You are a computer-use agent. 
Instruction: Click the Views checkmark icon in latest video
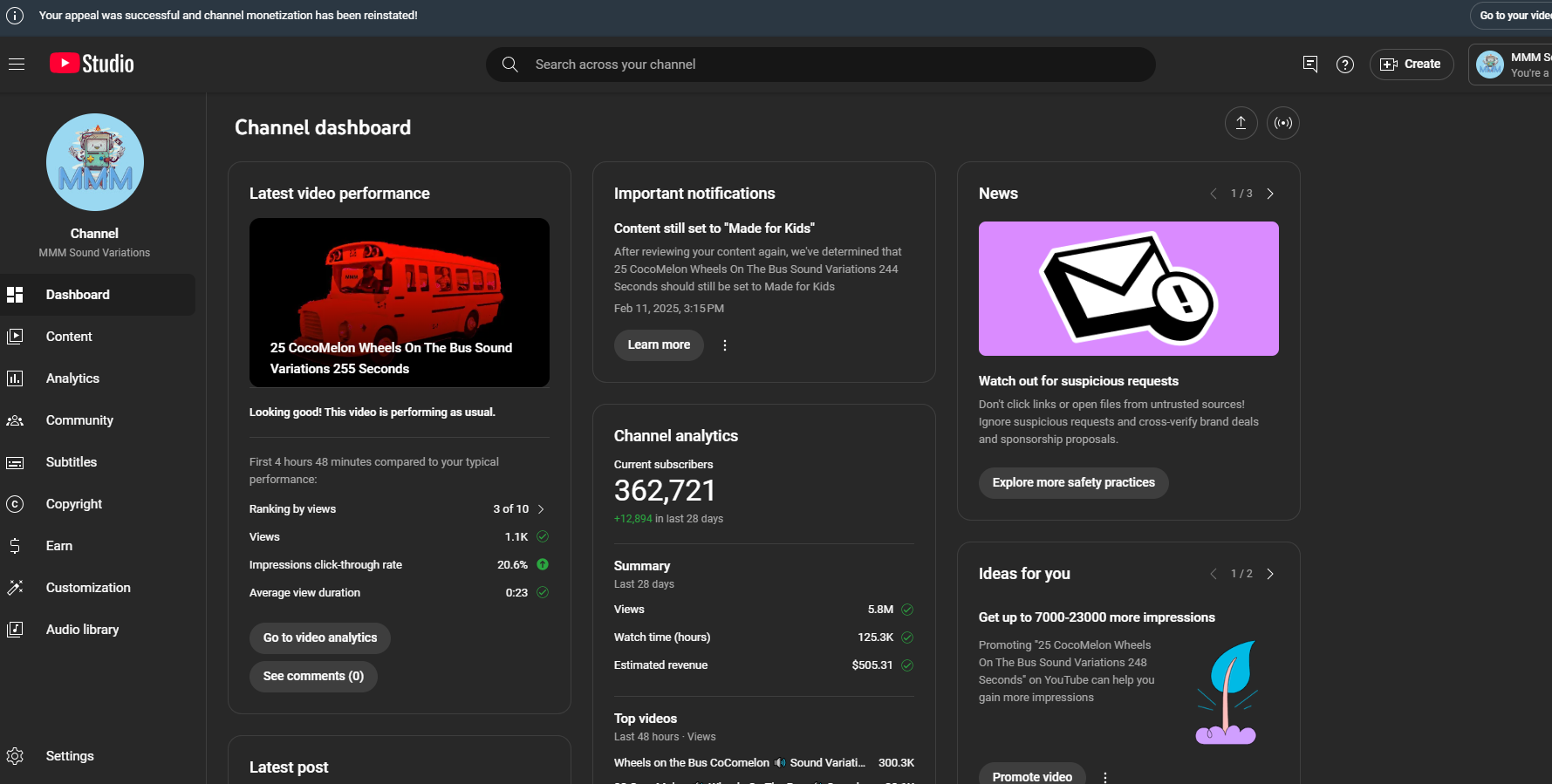click(x=543, y=537)
